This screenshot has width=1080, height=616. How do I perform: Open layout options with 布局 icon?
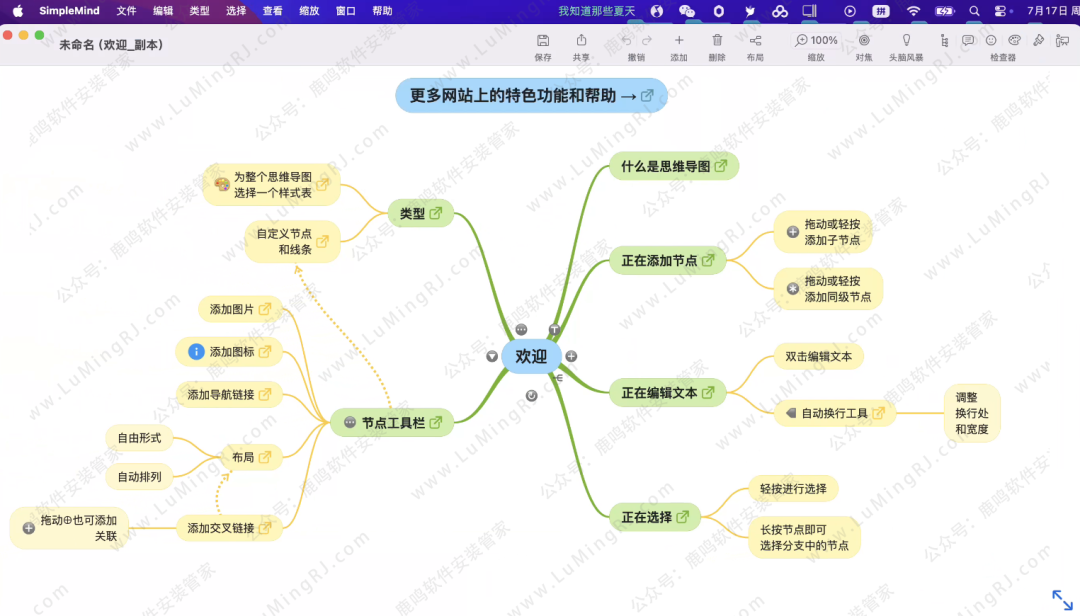point(757,41)
